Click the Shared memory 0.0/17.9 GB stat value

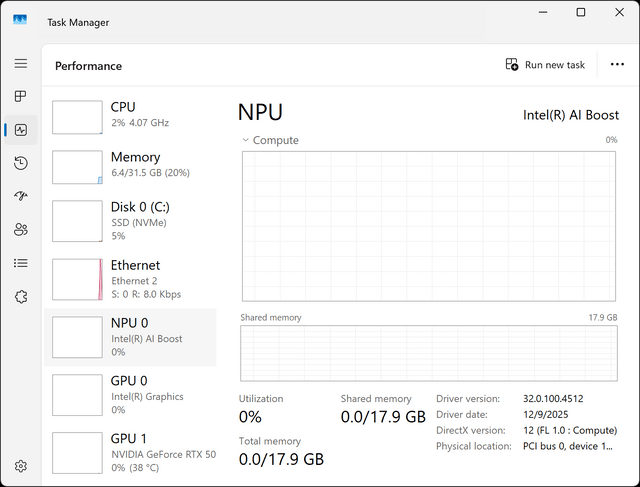(x=383, y=417)
